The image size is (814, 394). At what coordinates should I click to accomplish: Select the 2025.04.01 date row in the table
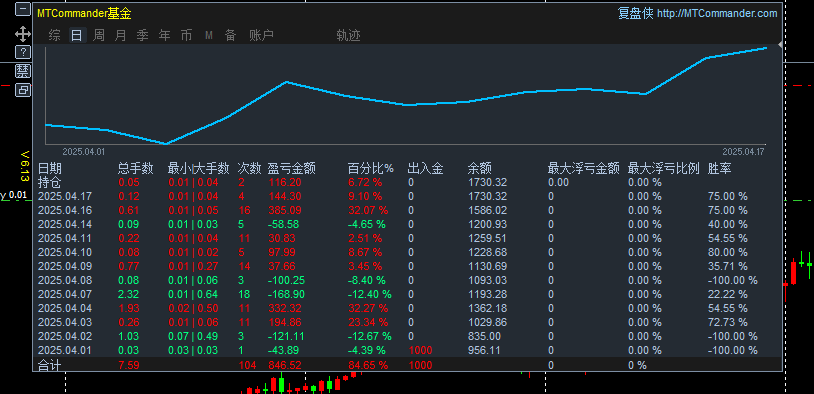point(65,350)
